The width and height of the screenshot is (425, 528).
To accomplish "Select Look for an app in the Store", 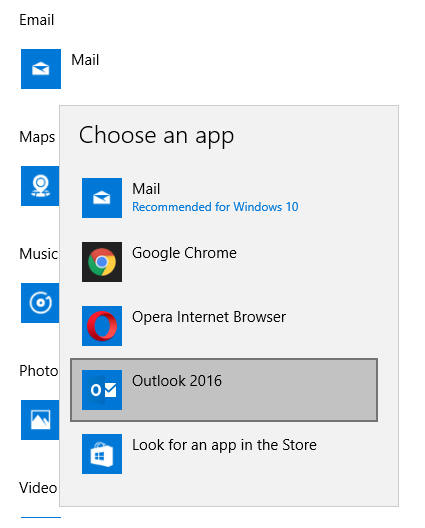I will click(224, 454).
